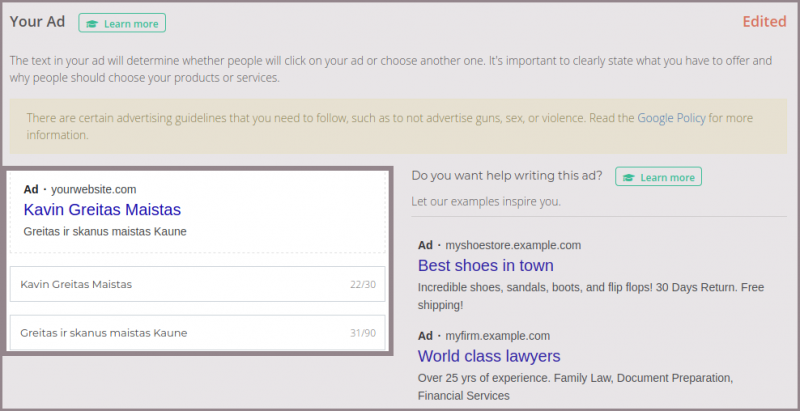Focus the description field Greitas ir skanus maistas Kaune
Image resolution: width=800 pixels, height=411 pixels.
point(168,332)
